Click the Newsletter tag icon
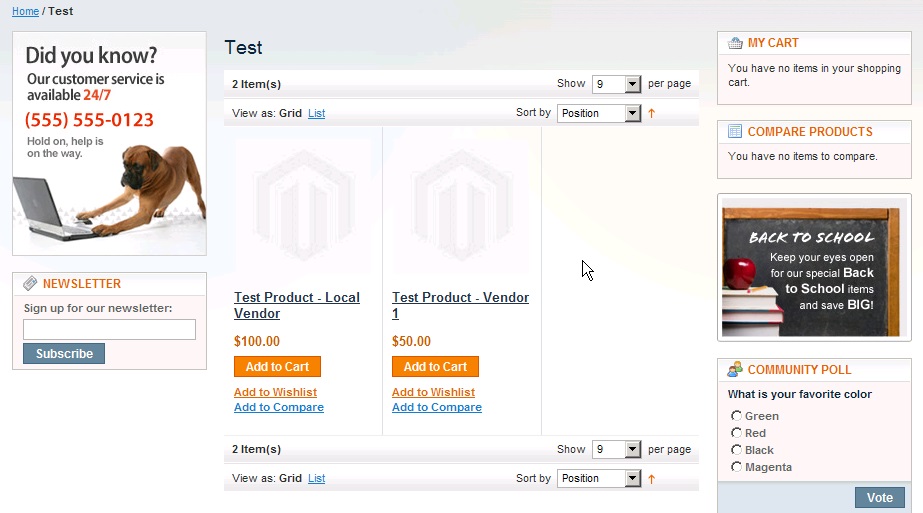This screenshot has width=923, height=513. point(30,284)
